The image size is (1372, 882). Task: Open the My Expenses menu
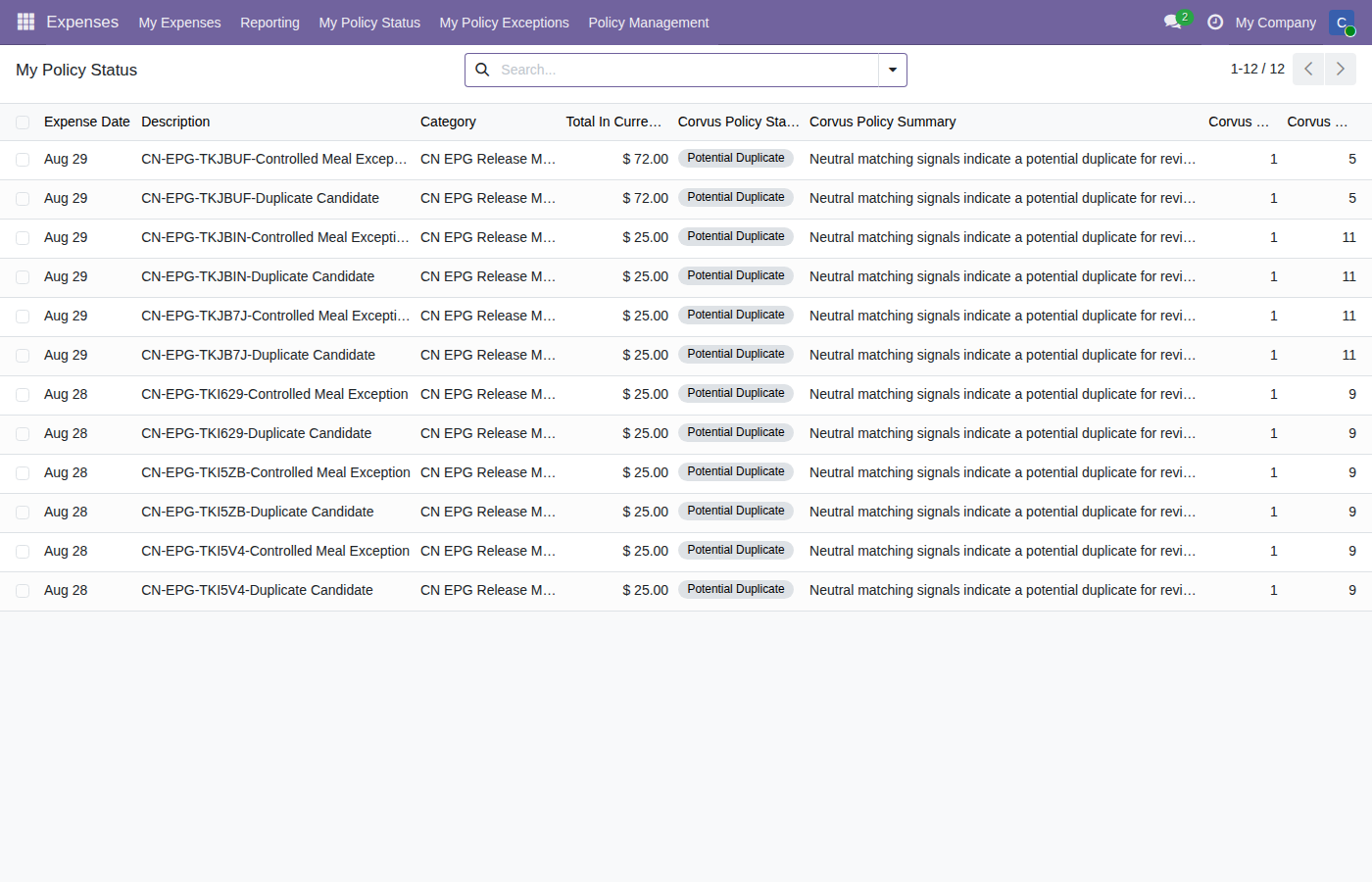pyautogui.click(x=179, y=23)
